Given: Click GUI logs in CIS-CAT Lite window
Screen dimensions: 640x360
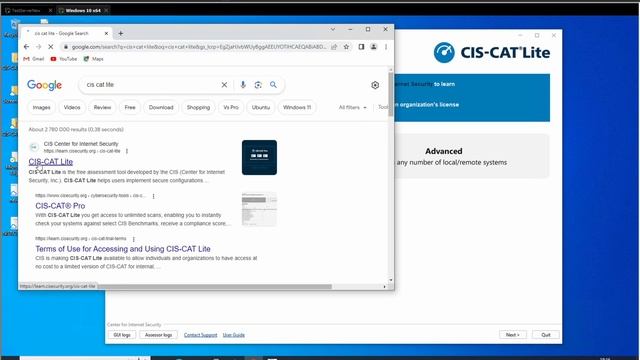Looking at the screenshot, I should [x=122, y=335].
